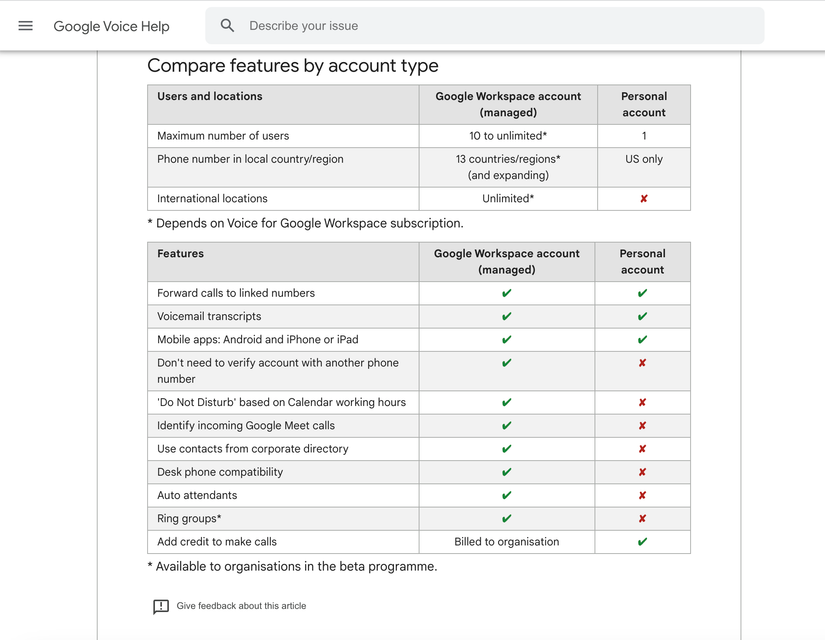
Task: Give feedback about this article
Action: [x=241, y=606]
